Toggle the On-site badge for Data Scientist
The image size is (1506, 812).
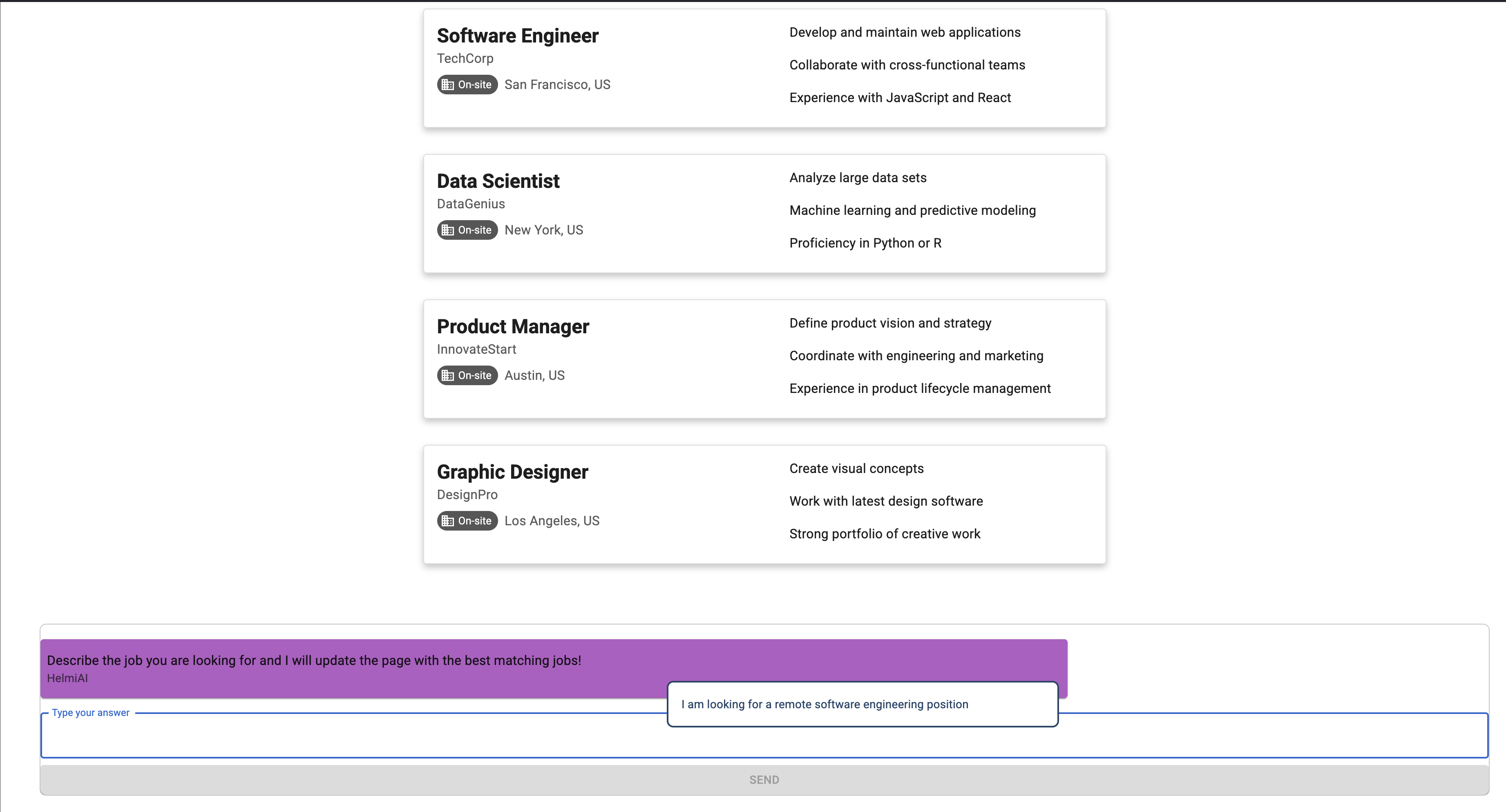click(467, 230)
